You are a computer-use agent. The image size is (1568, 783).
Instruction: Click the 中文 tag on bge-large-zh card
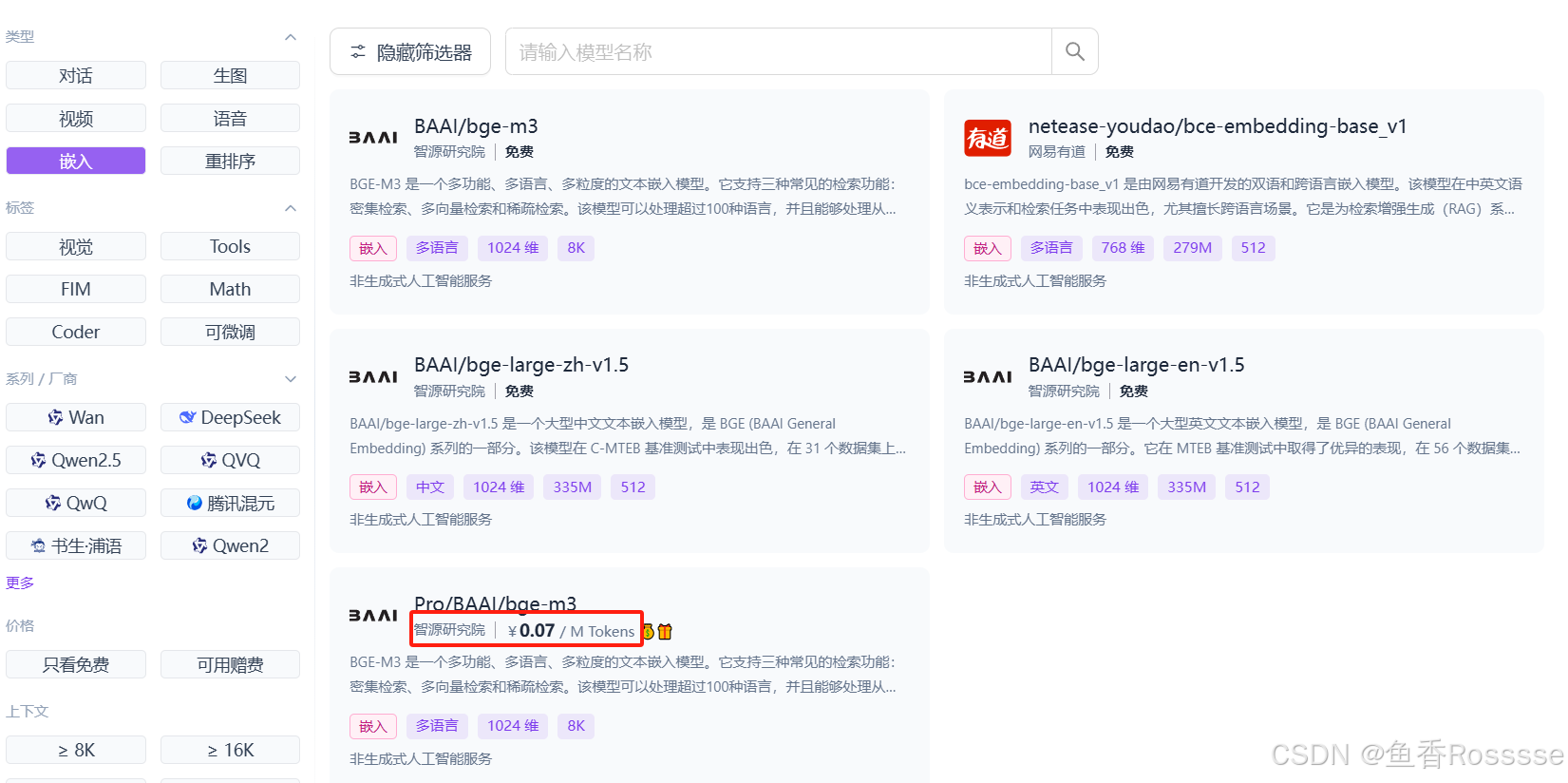click(430, 487)
